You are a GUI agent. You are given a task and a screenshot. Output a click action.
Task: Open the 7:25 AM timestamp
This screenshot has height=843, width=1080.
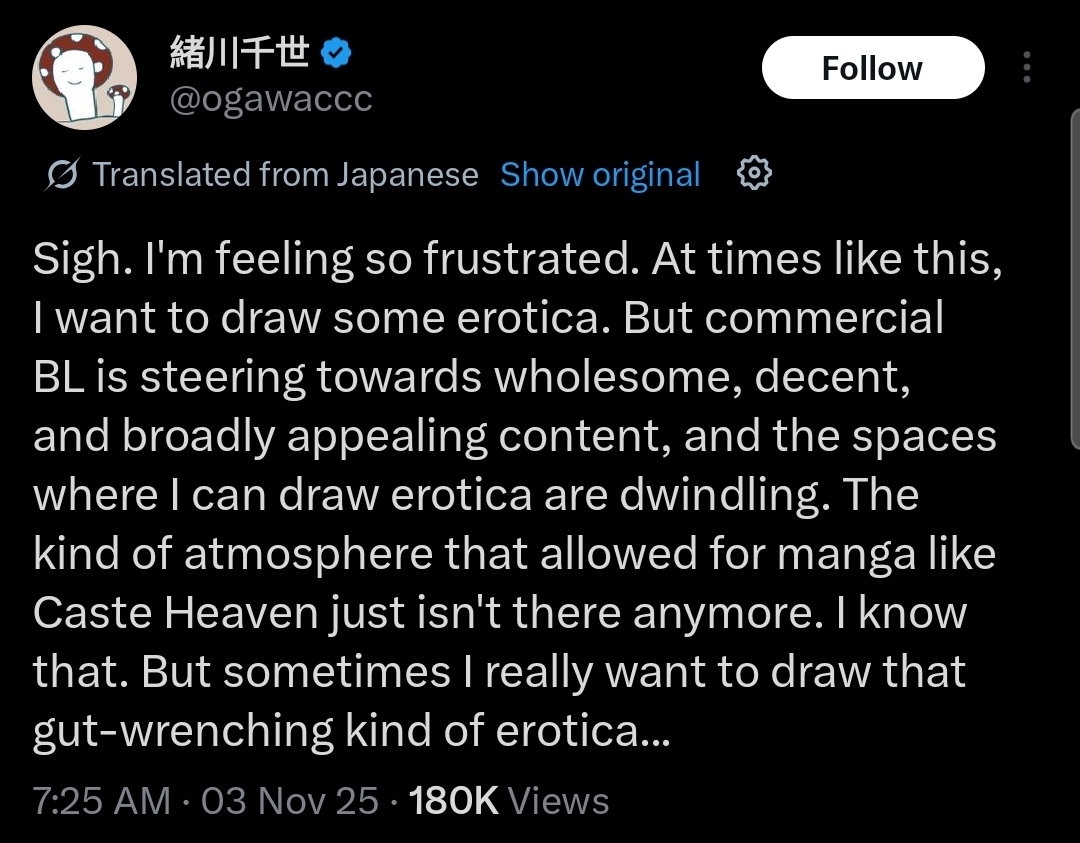click(x=101, y=801)
